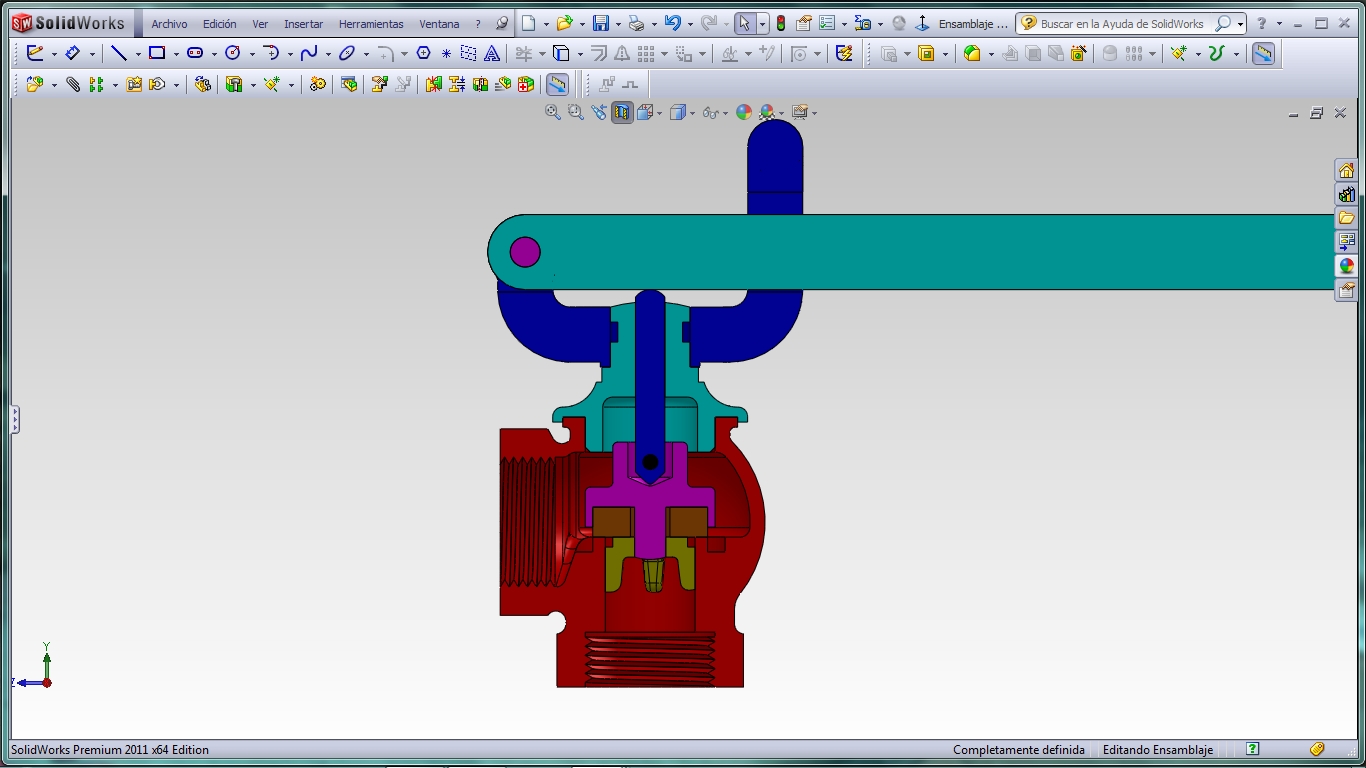Select the Line sketch tool

[x=119, y=53]
